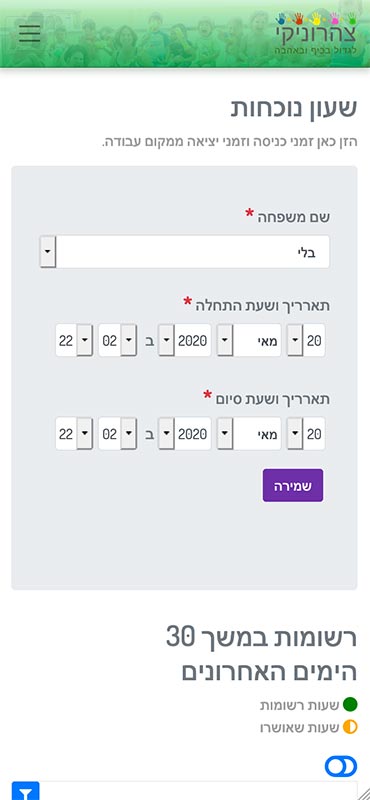Click the filter text field beside the funnel
This screenshot has width=370, height=800.
198,791
